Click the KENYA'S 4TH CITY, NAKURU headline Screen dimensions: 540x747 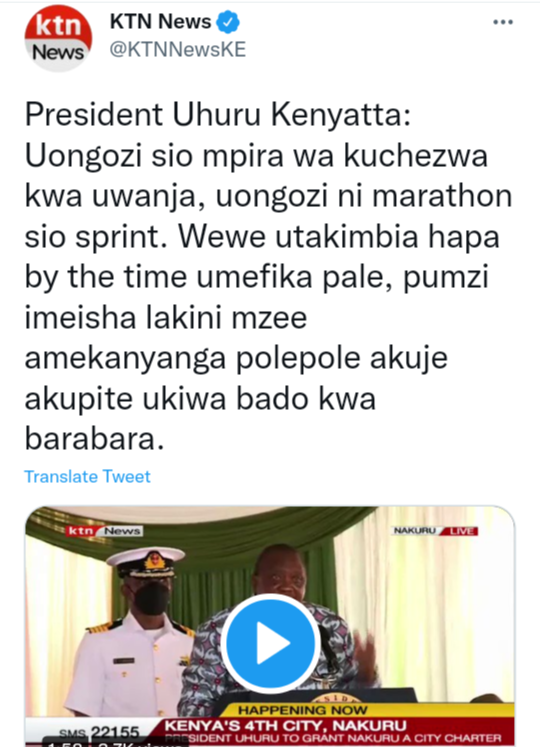[285, 726]
